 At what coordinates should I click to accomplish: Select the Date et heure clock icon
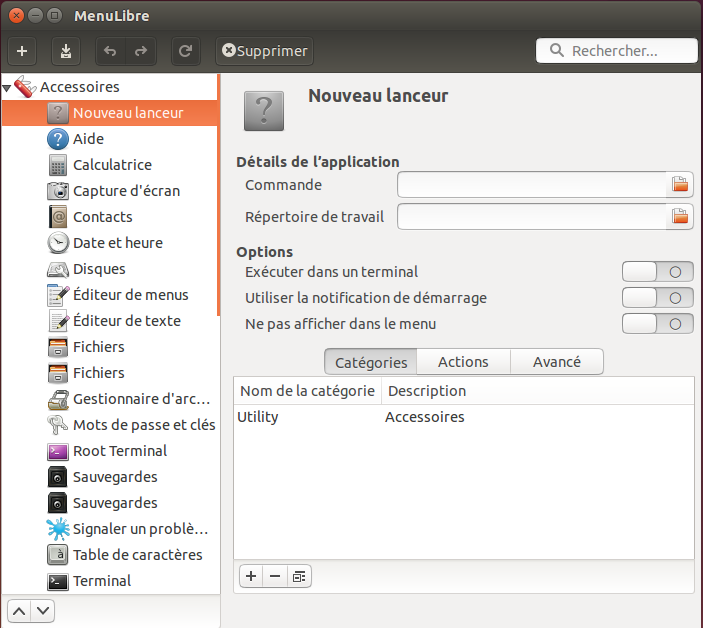tap(58, 243)
